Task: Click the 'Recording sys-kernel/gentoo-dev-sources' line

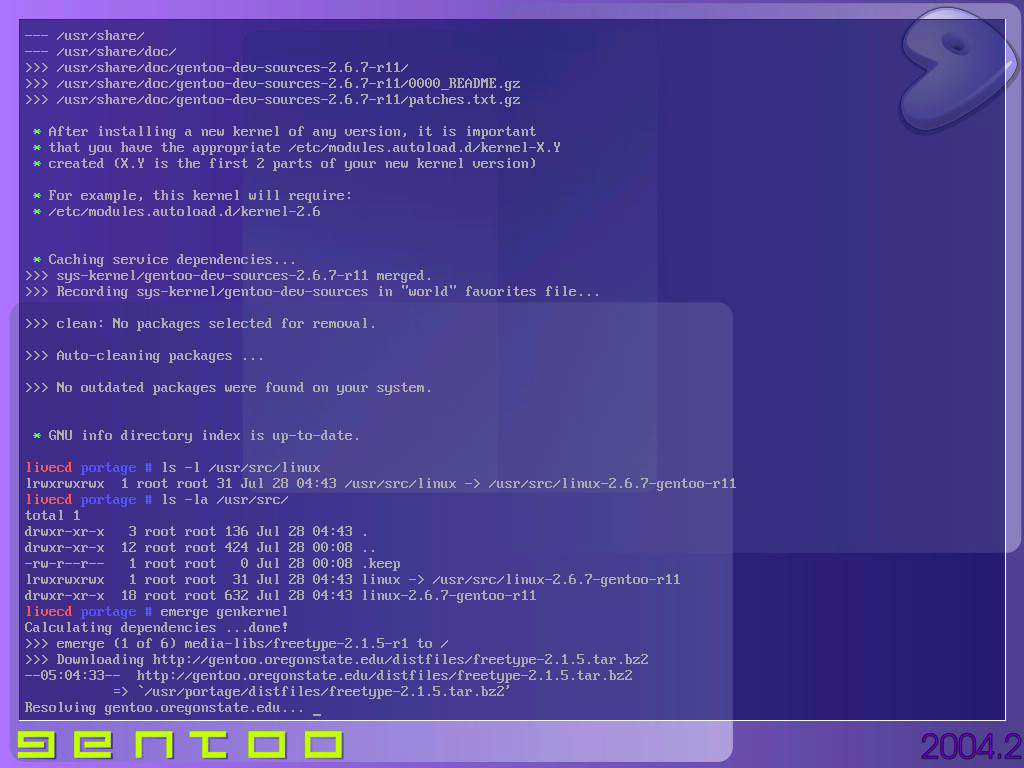Action: [x=313, y=292]
